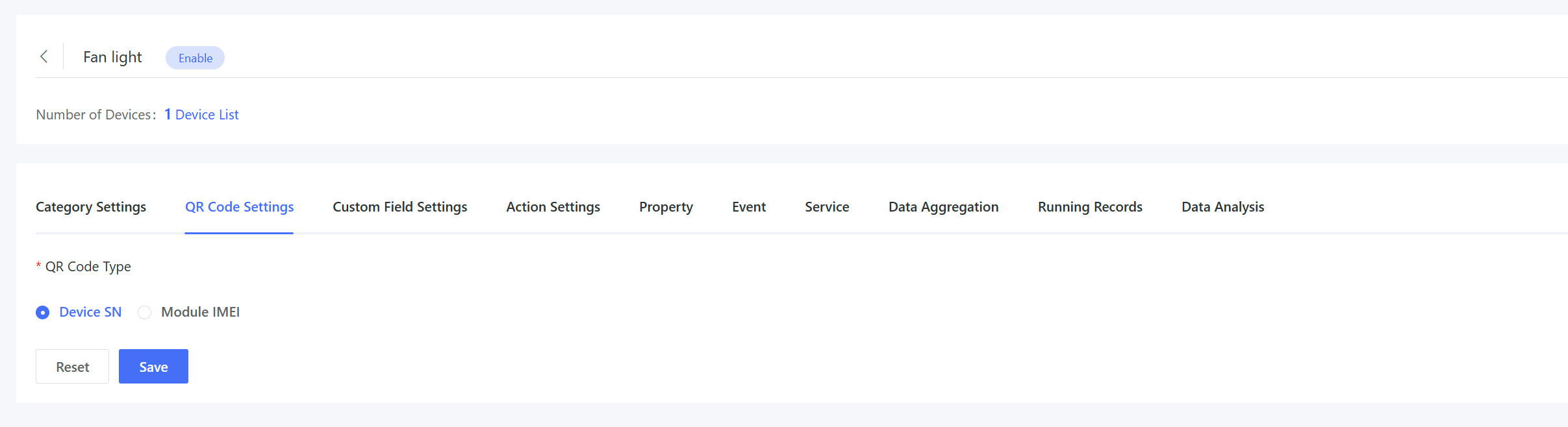The width and height of the screenshot is (1568, 427).
Task: Open the Data Aggregation tab
Action: (943, 207)
